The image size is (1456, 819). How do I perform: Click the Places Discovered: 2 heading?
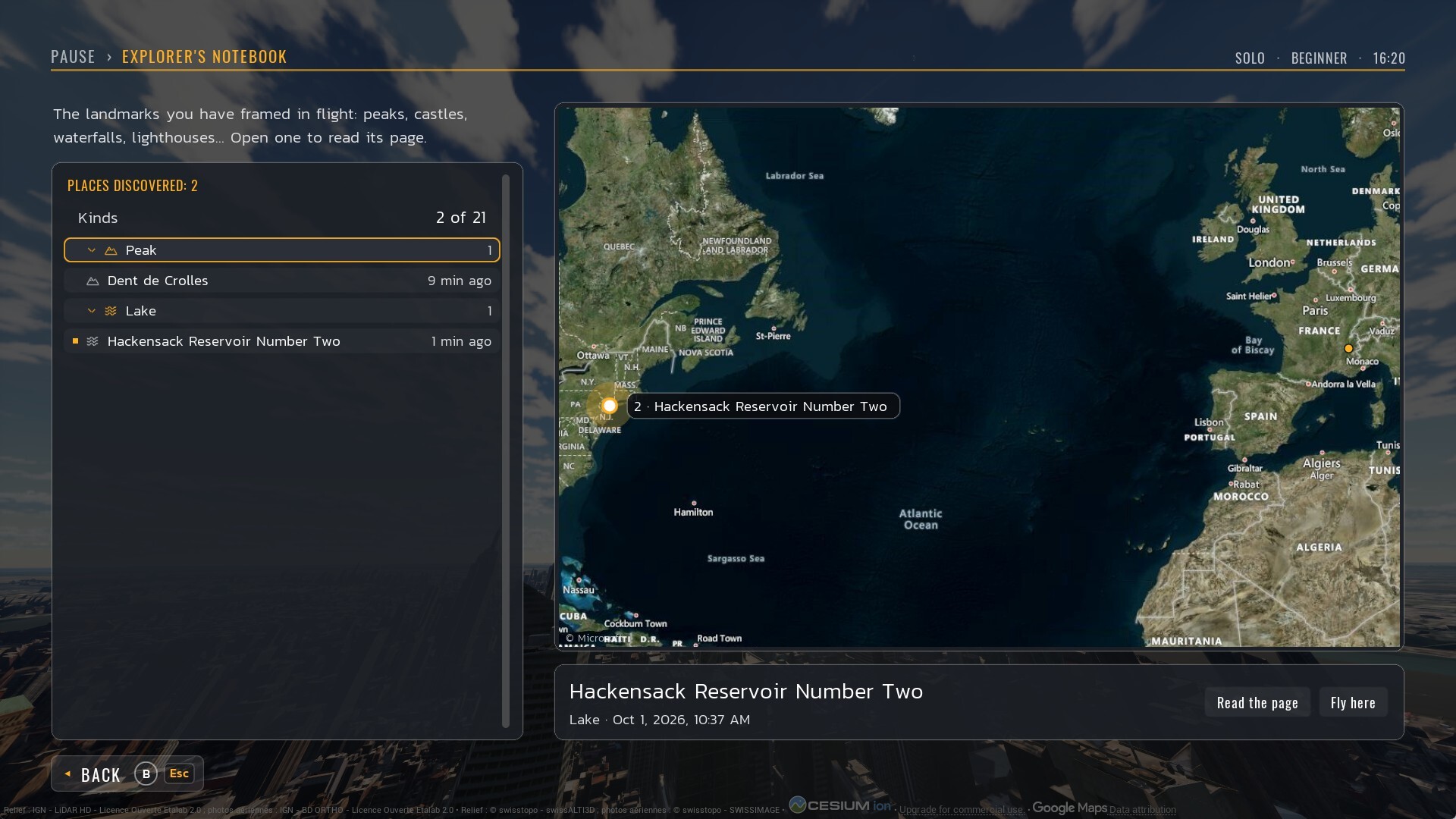(x=133, y=186)
